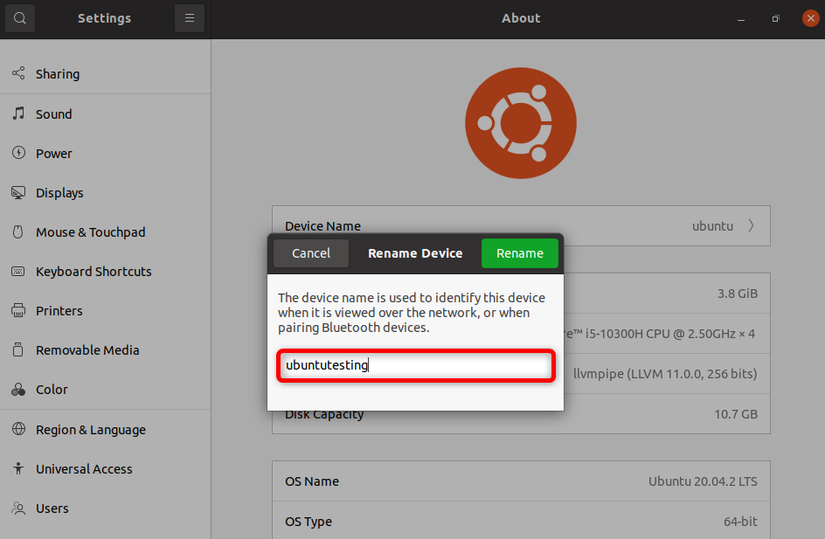Confirm with the green Rename button

click(520, 253)
